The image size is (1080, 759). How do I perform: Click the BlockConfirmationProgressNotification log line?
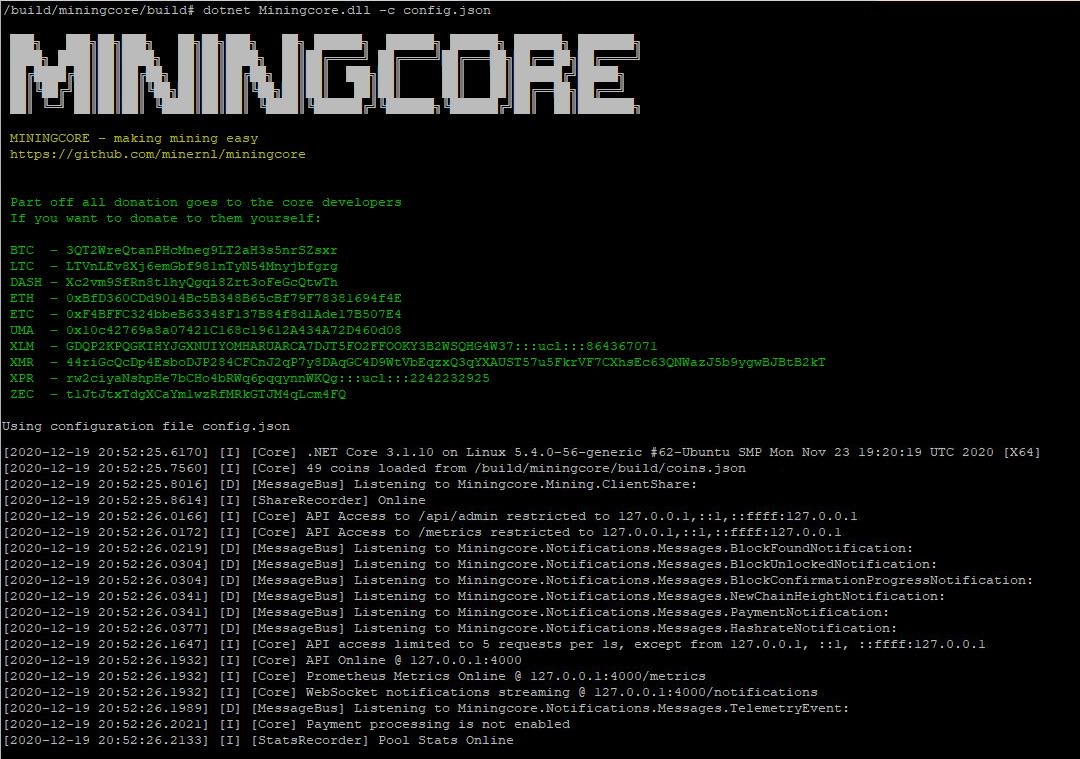[x=518, y=580]
